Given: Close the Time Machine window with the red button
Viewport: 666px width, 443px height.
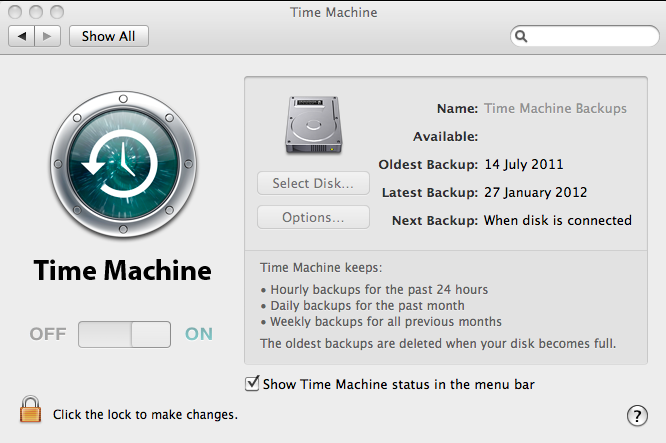Looking at the screenshot, I should [16, 11].
